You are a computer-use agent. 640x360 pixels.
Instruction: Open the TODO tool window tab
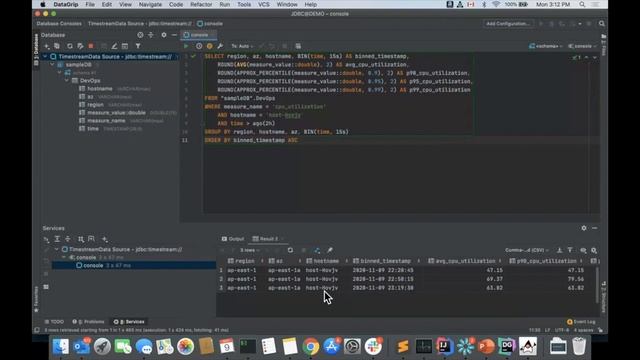point(54,322)
